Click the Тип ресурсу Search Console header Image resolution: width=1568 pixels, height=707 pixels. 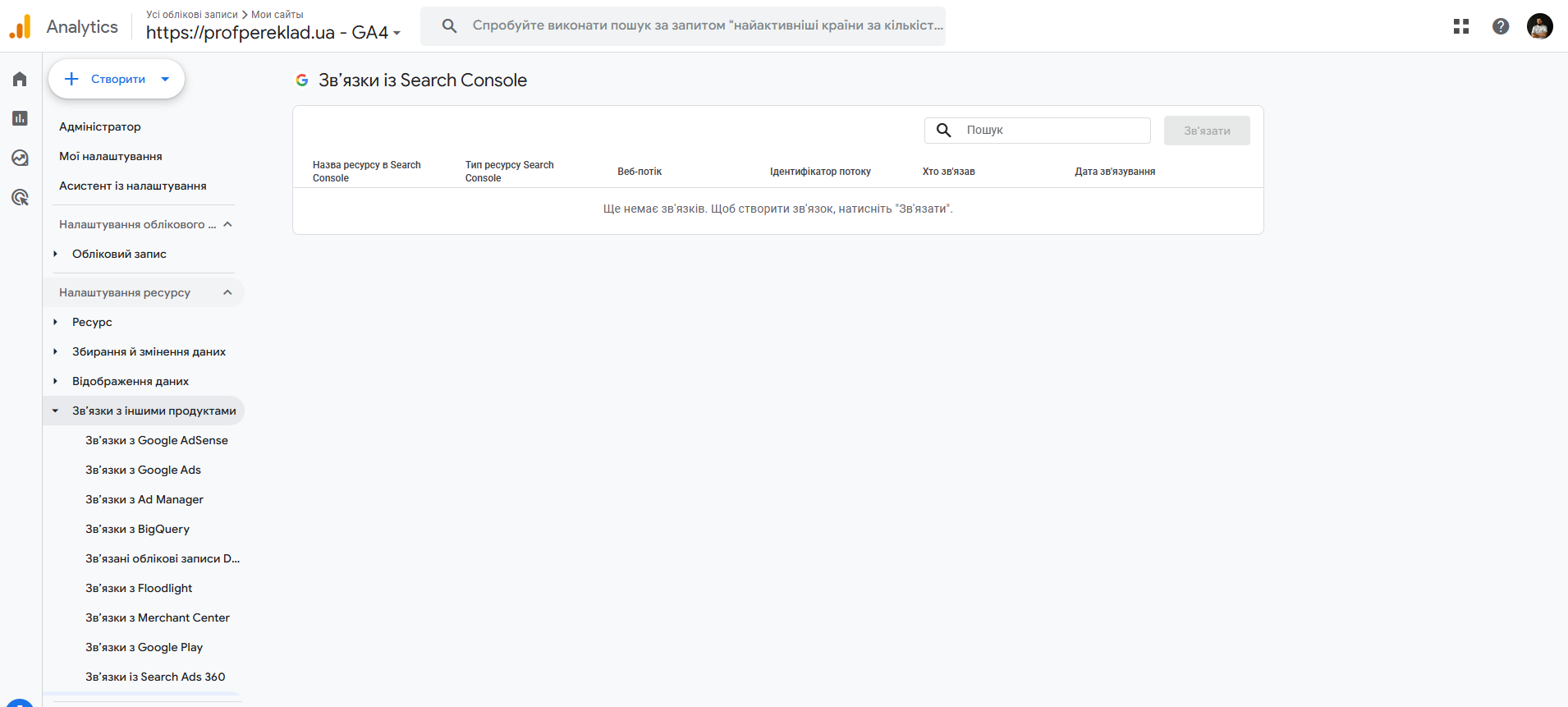point(510,172)
